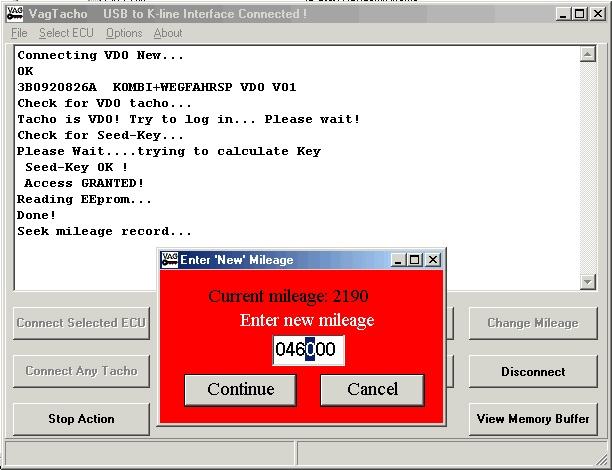The width and height of the screenshot is (612, 470).
Task: Click the 'trying to calculate Key' log line
Action: 169,151
